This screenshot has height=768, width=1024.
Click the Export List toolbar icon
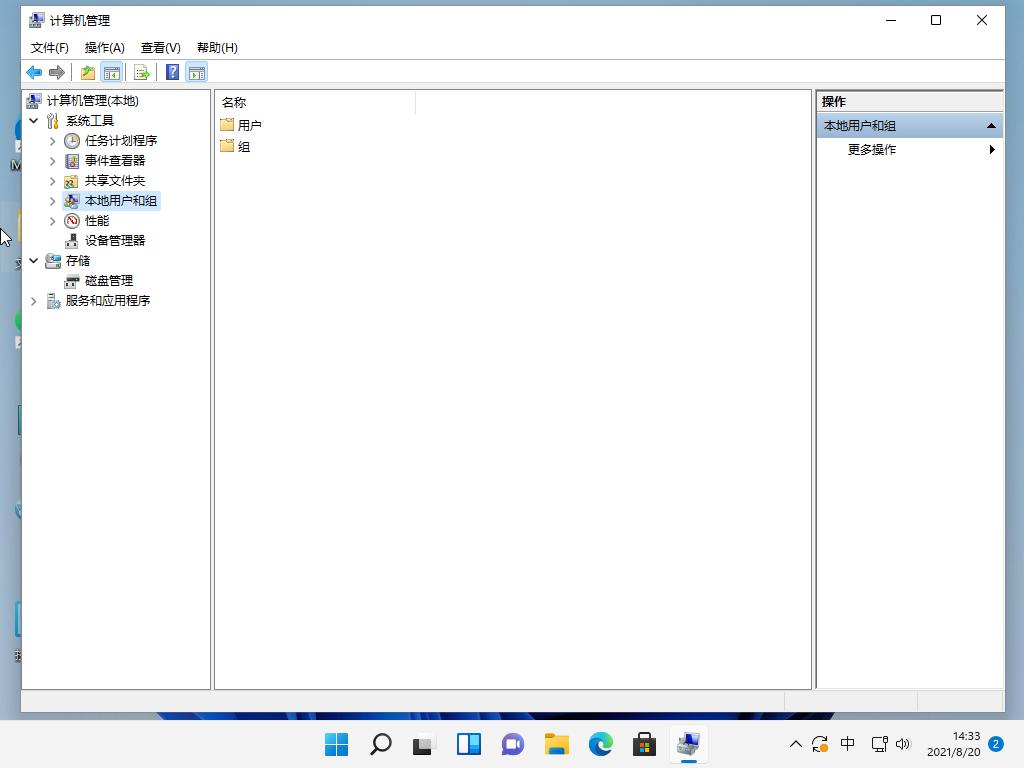tap(142, 71)
